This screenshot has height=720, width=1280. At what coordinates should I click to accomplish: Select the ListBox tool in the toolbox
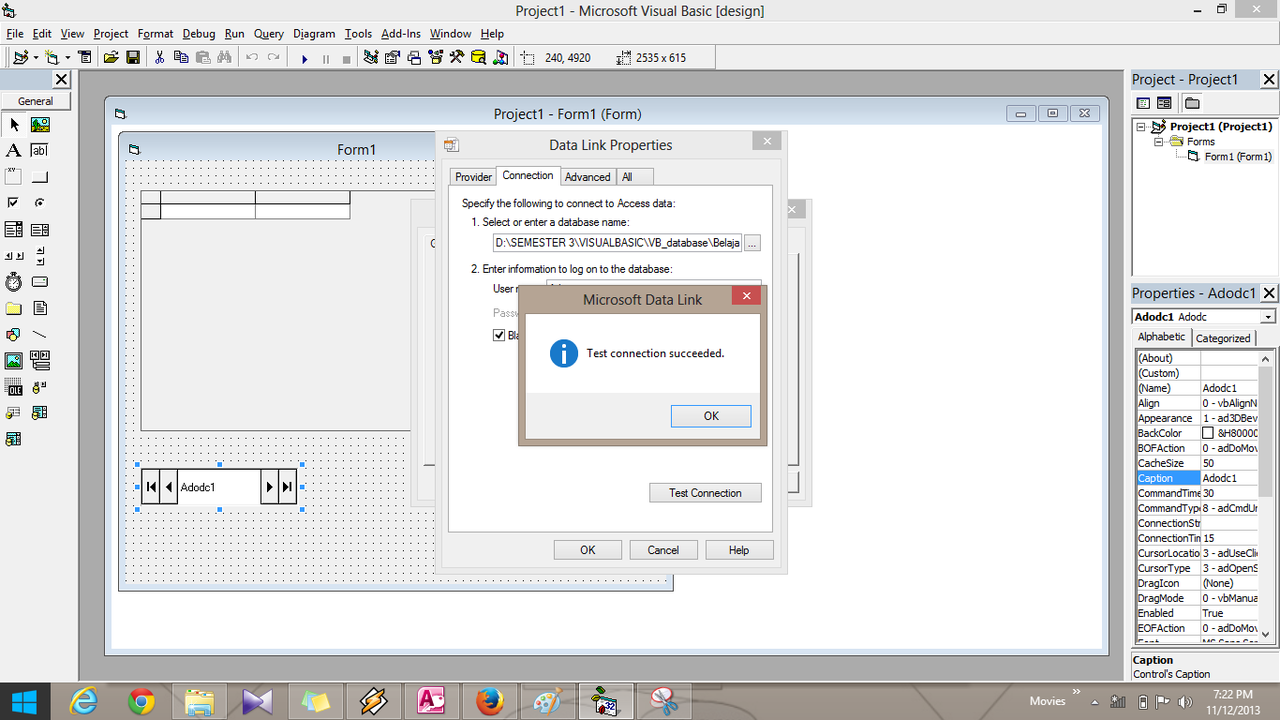pyautogui.click(x=40, y=229)
